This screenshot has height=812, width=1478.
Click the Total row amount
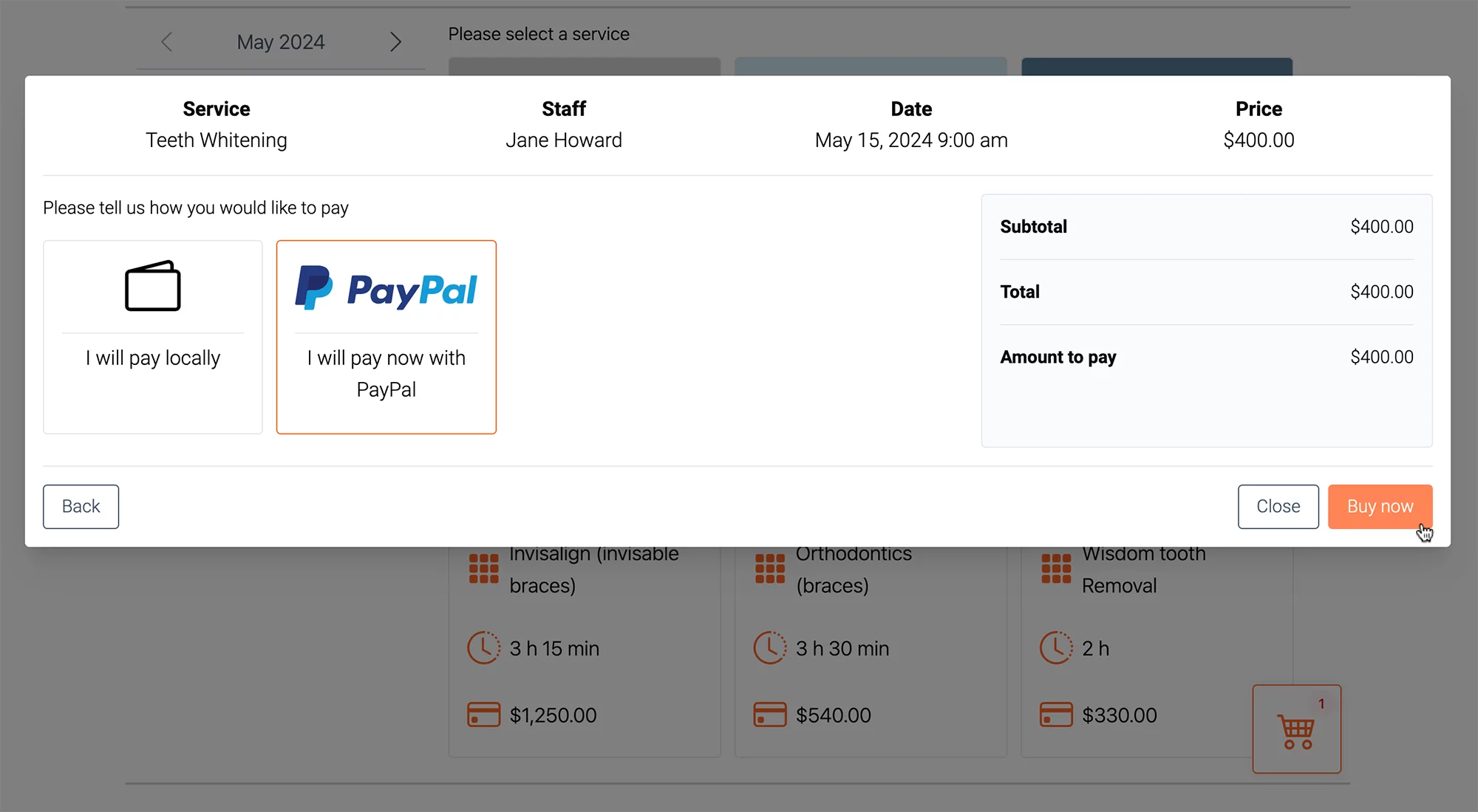tap(1382, 292)
